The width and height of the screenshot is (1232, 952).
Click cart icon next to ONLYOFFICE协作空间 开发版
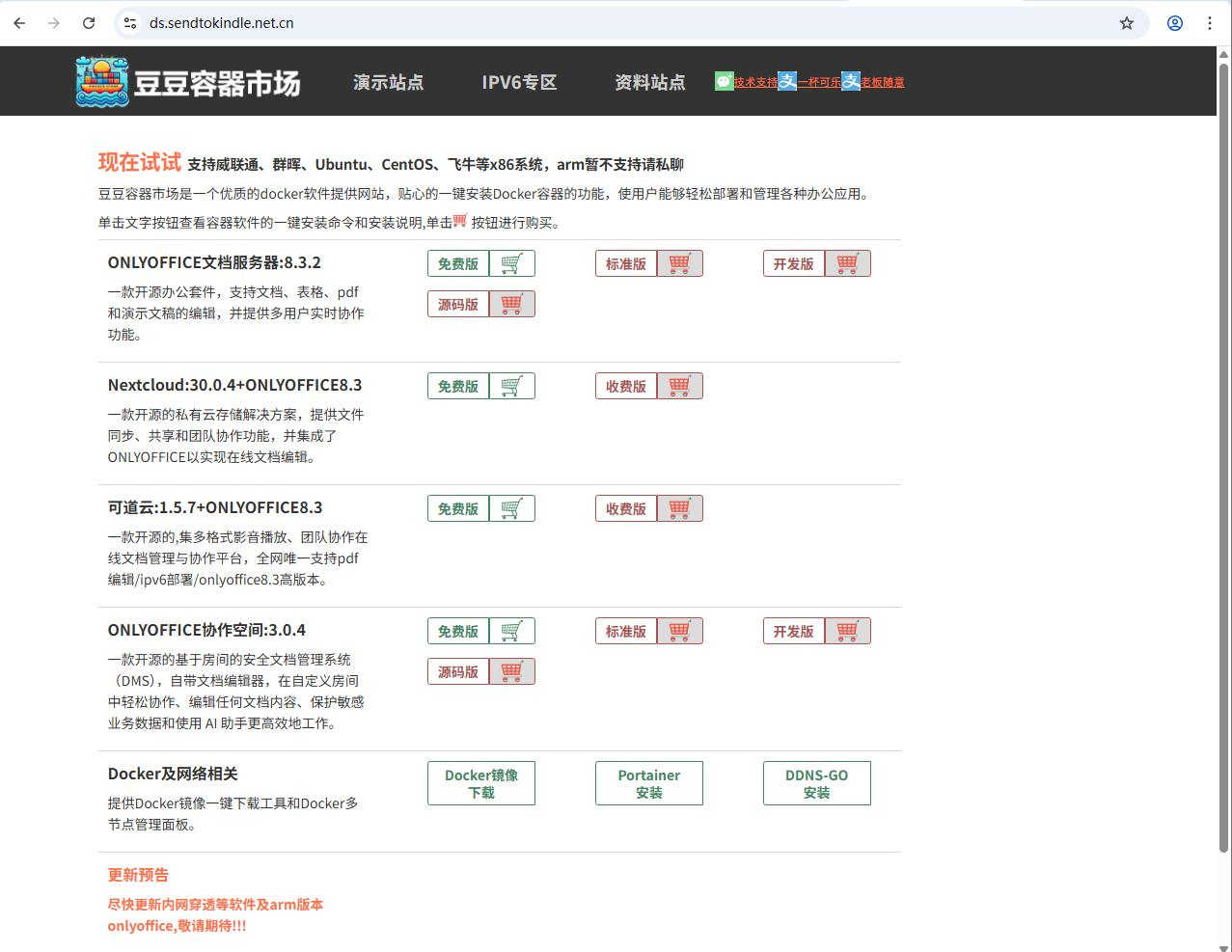[x=848, y=631]
